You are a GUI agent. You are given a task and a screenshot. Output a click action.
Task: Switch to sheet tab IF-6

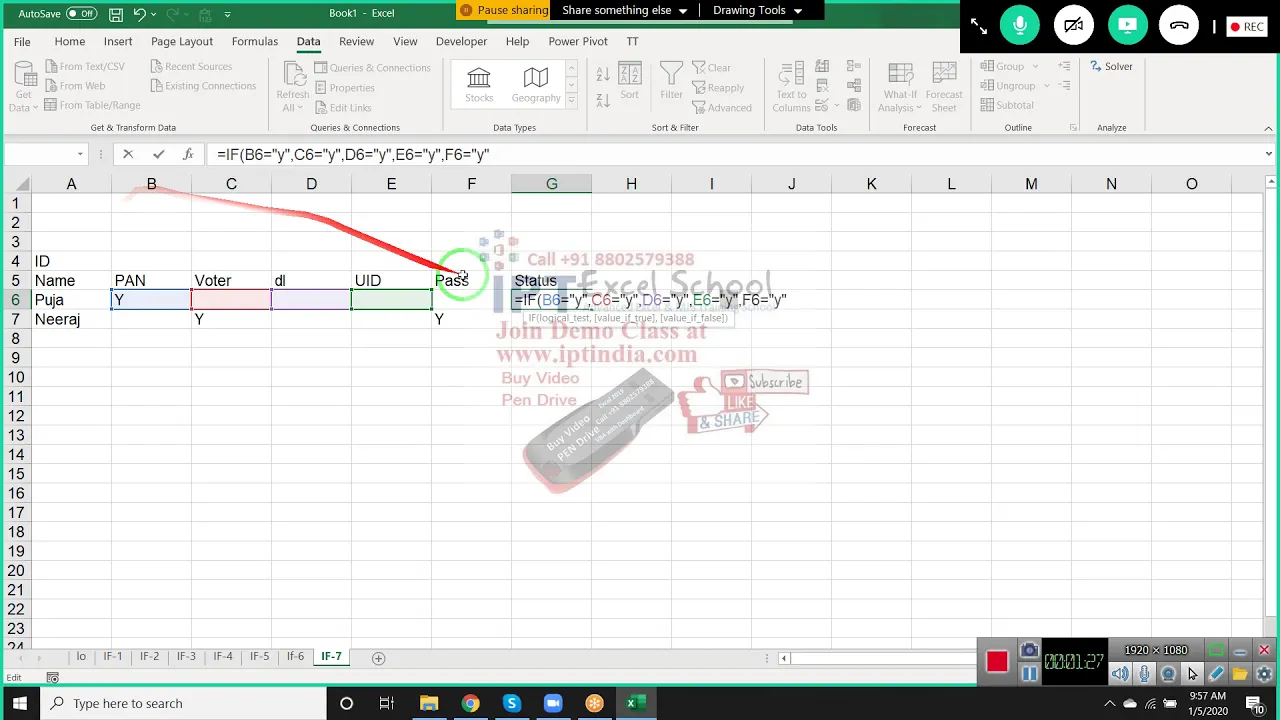(295, 657)
